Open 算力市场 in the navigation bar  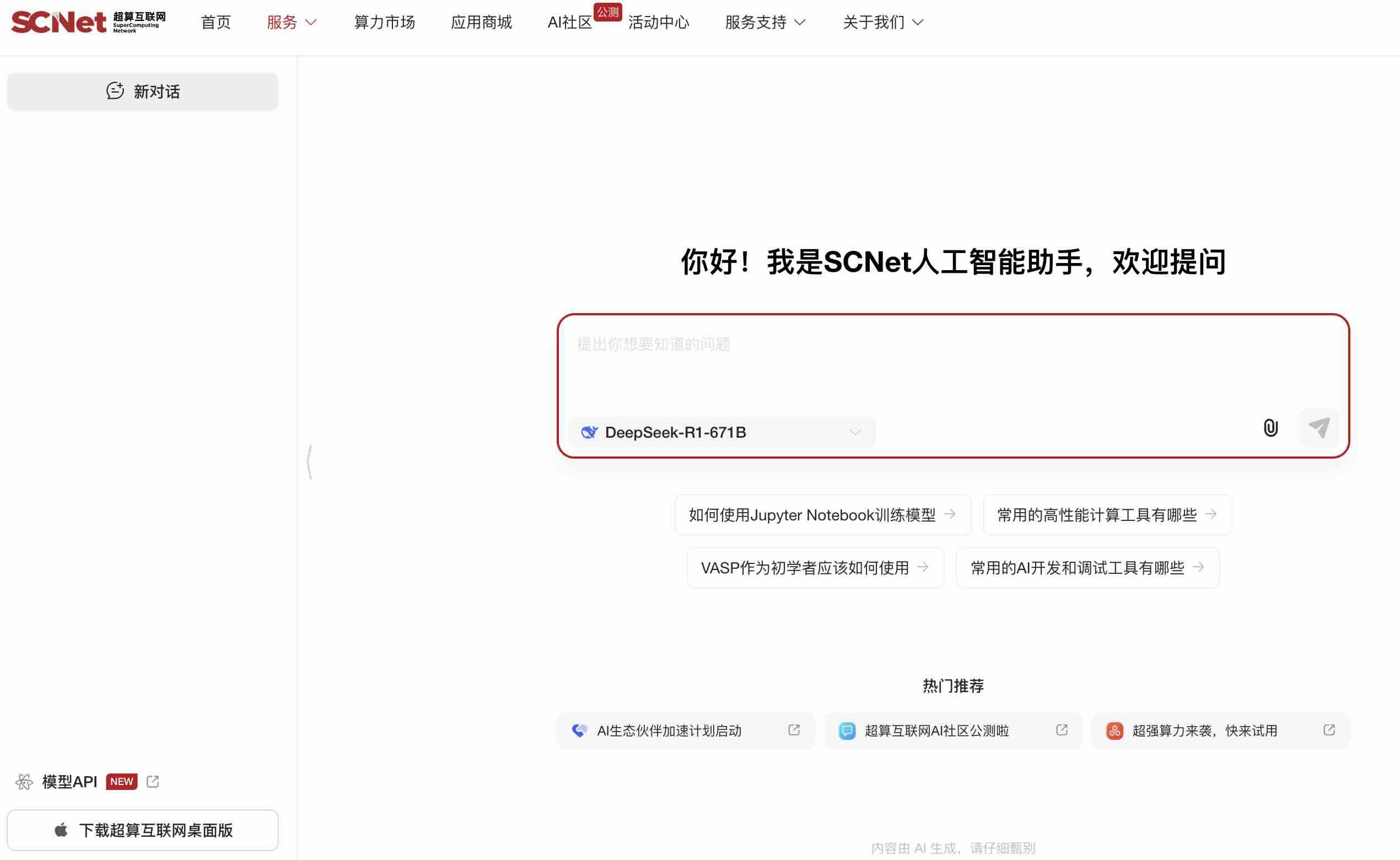tap(384, 22)
